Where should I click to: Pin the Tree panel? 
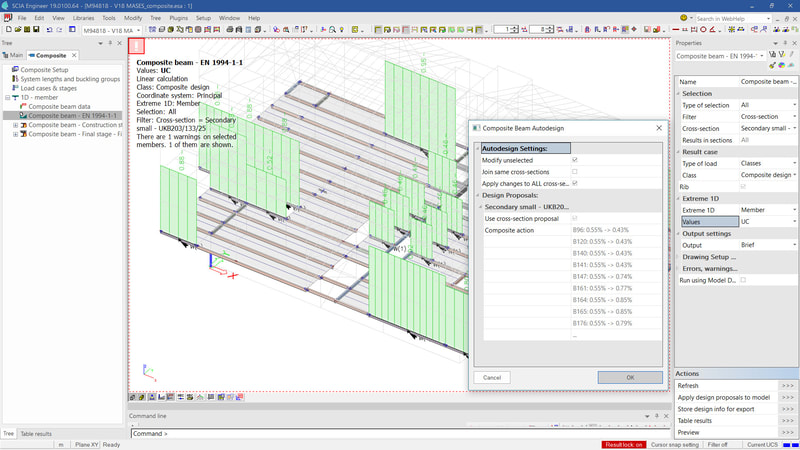pyautogui.click(x=110, y=43)
